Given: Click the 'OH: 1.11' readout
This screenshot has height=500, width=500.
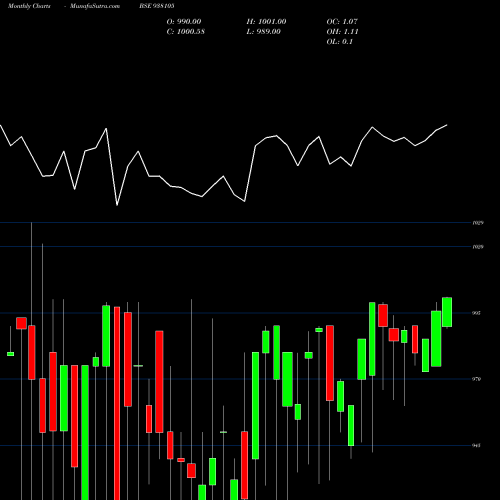Looking at the screenshot, I should (342, 31).
